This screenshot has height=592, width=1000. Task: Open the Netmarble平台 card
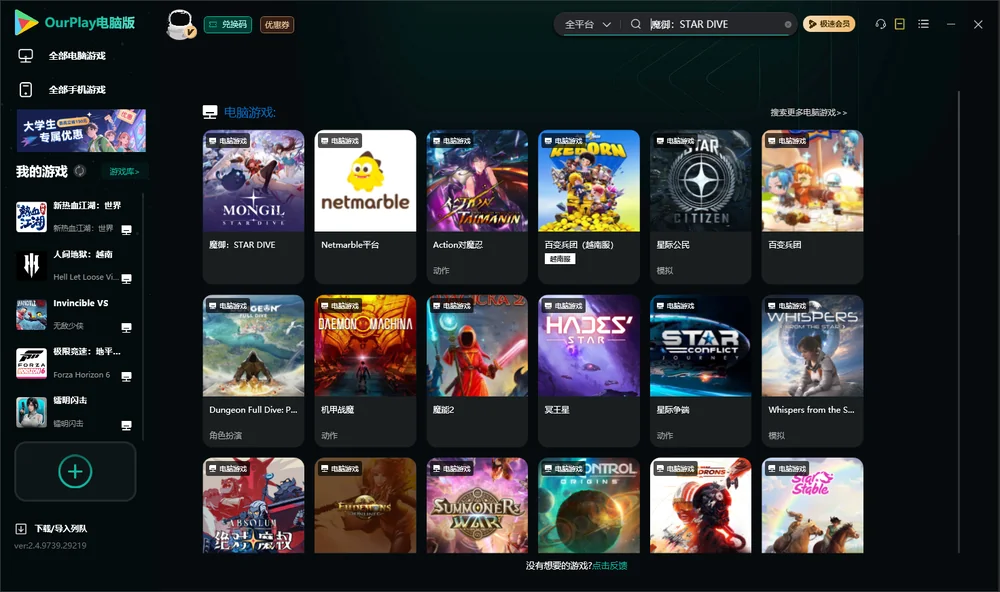click(365, 207)
